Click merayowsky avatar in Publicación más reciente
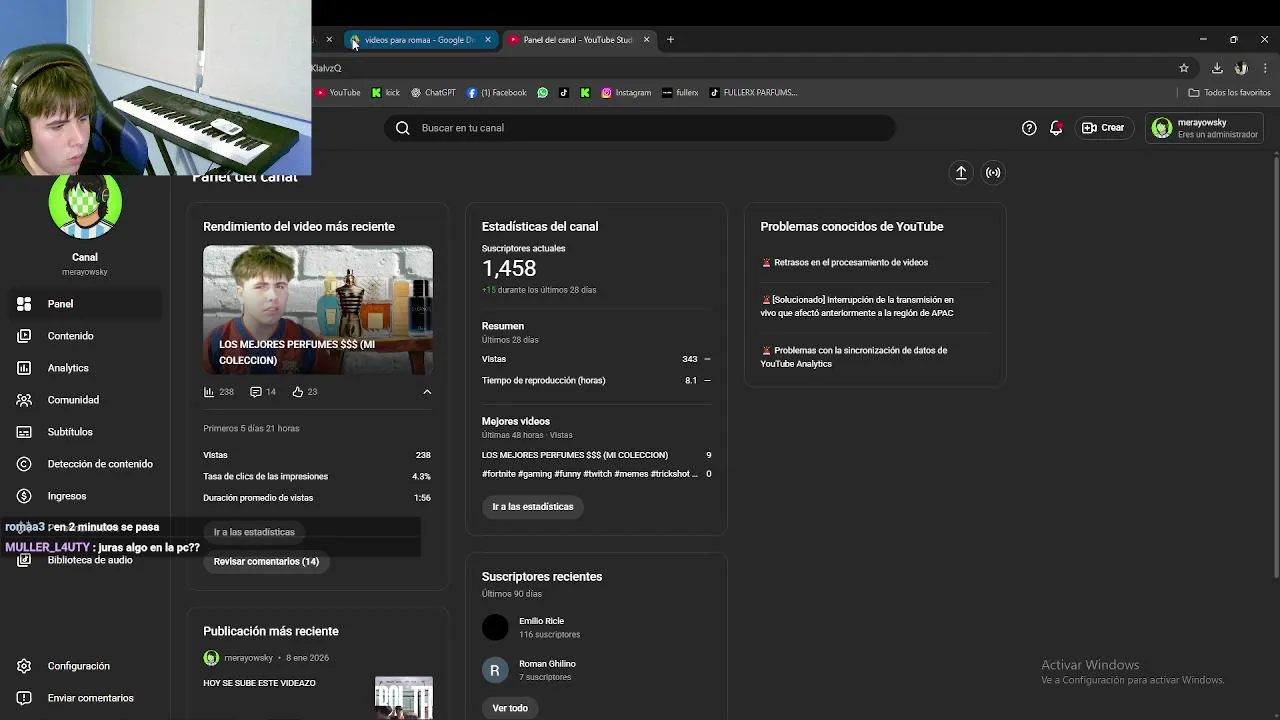The width and height of the screenshot is (1280, 720). click(x=211, y=658)
